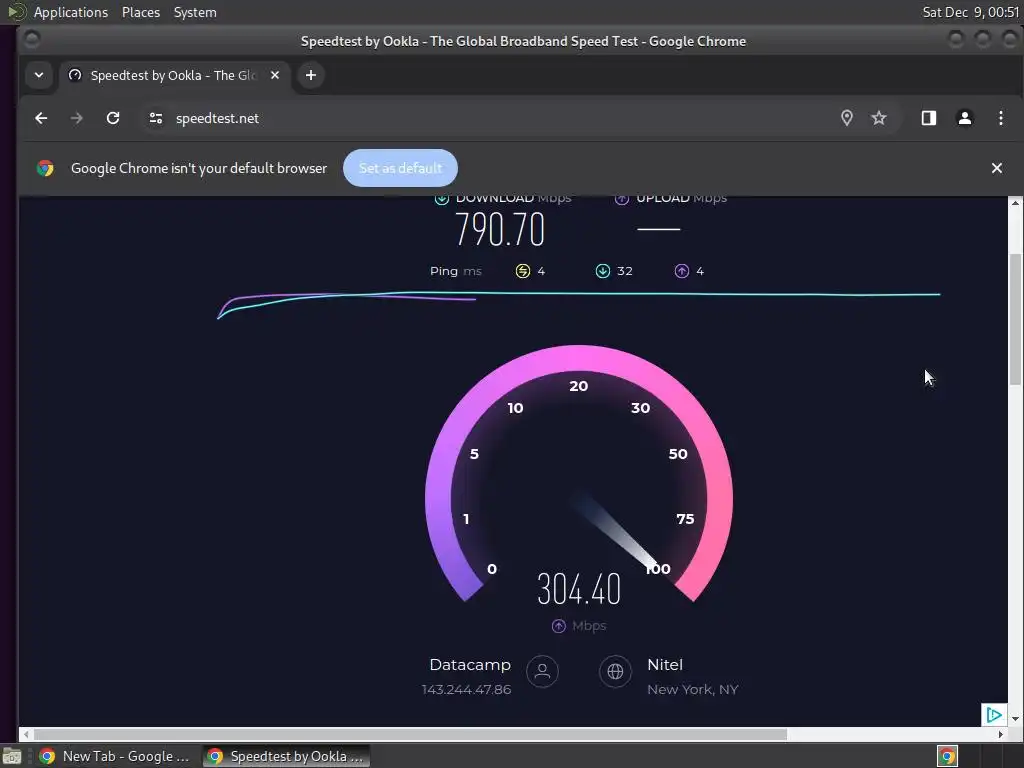This screenshot has height=768, width=1024.
Task: Click the download arrow icon beside DOWNLOAD
Action: pyautogui.click(x=442, y=199)
